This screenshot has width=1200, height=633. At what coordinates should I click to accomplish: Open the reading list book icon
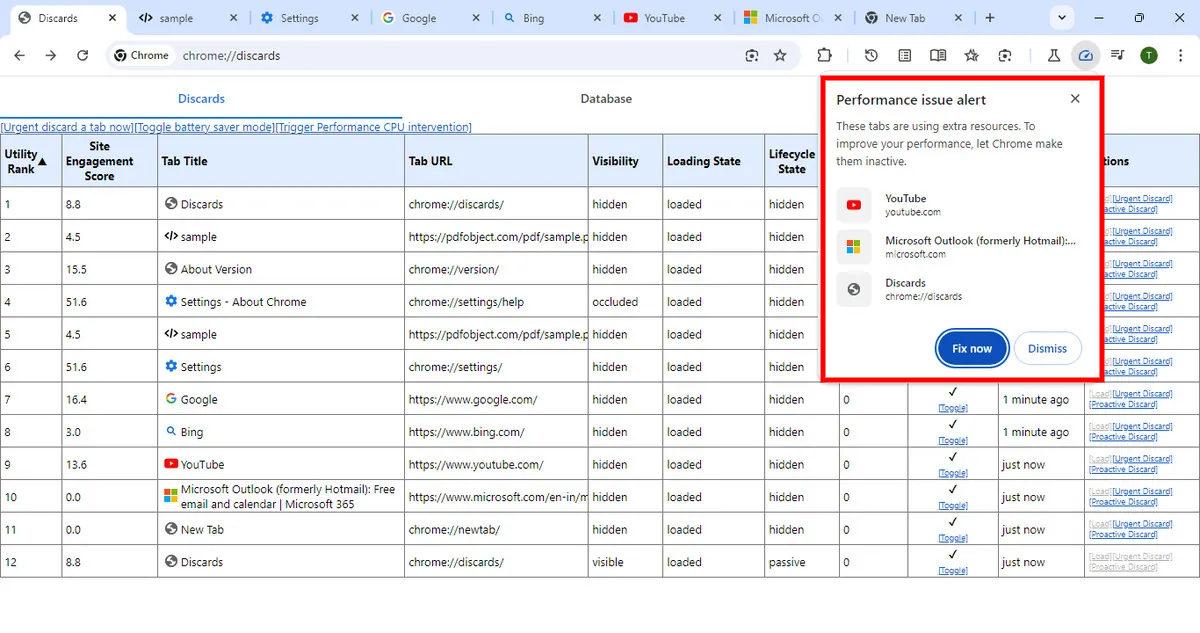[939, 55]
